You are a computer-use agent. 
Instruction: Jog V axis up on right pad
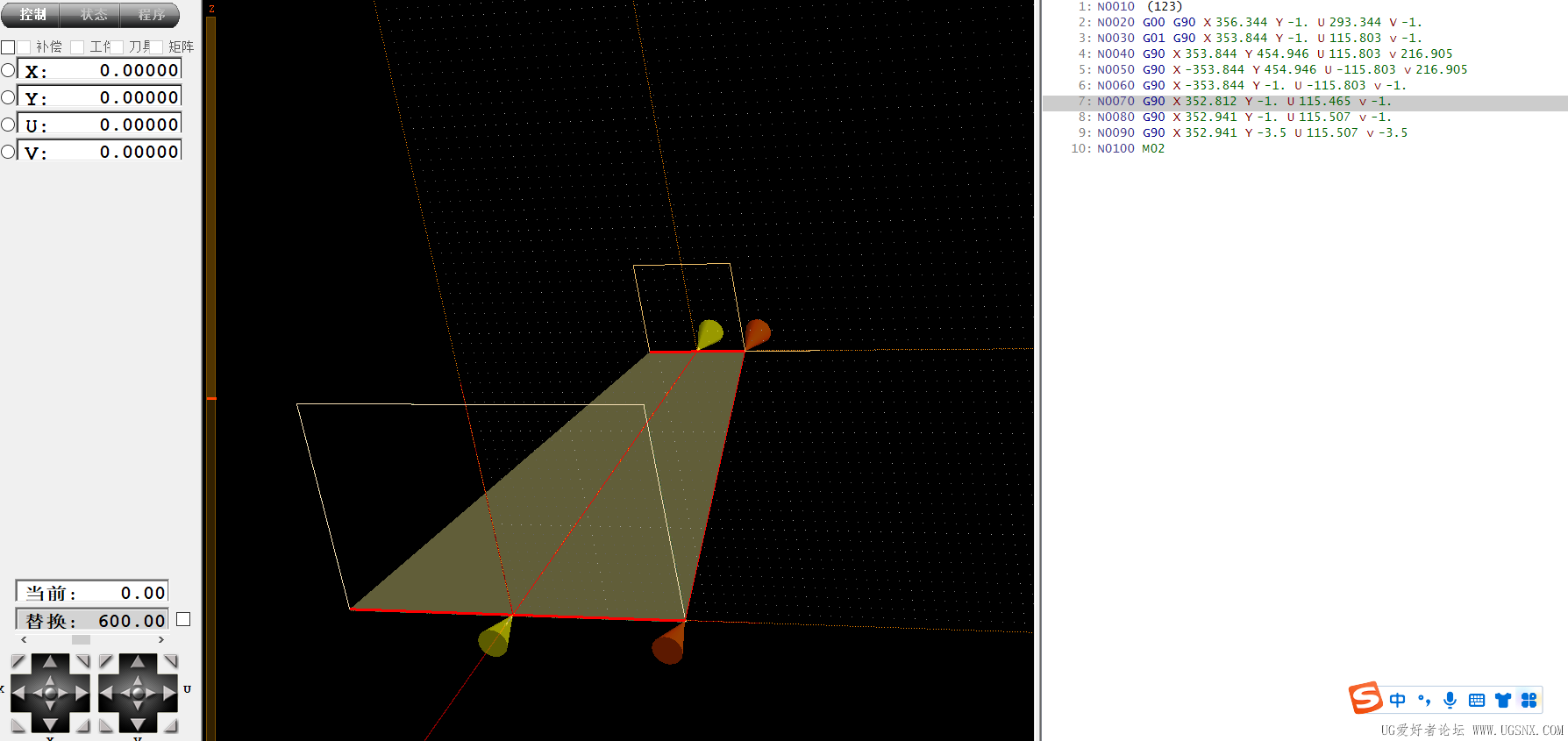click(x=138, y=661)
